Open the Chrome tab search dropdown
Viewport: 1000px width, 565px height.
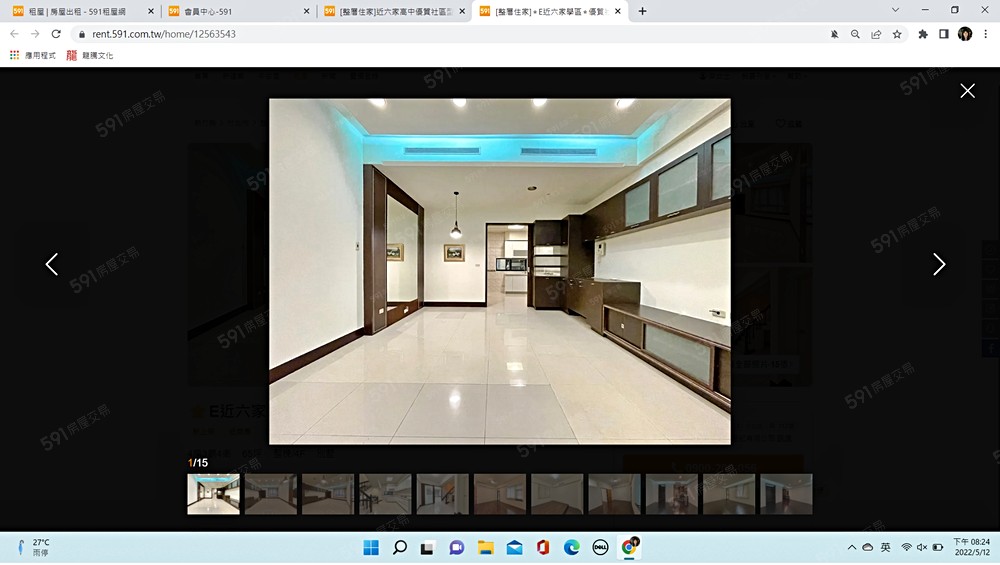tap(898, 11)
